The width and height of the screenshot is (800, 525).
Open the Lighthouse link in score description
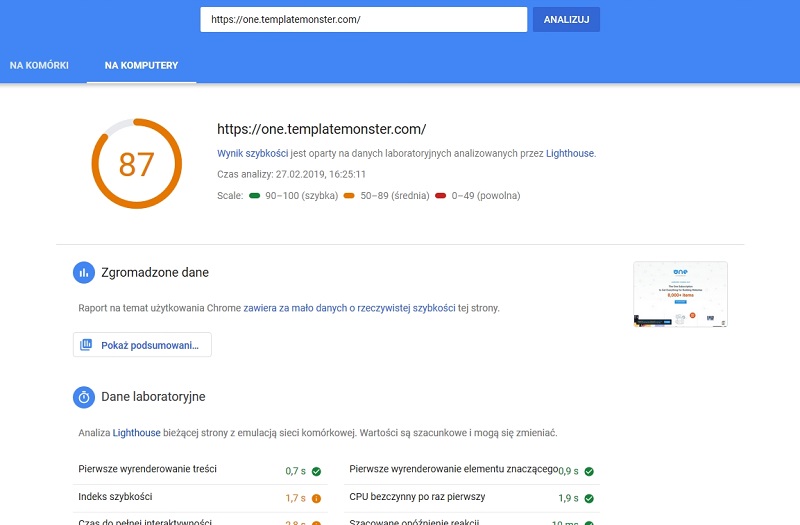coord(570,153)
